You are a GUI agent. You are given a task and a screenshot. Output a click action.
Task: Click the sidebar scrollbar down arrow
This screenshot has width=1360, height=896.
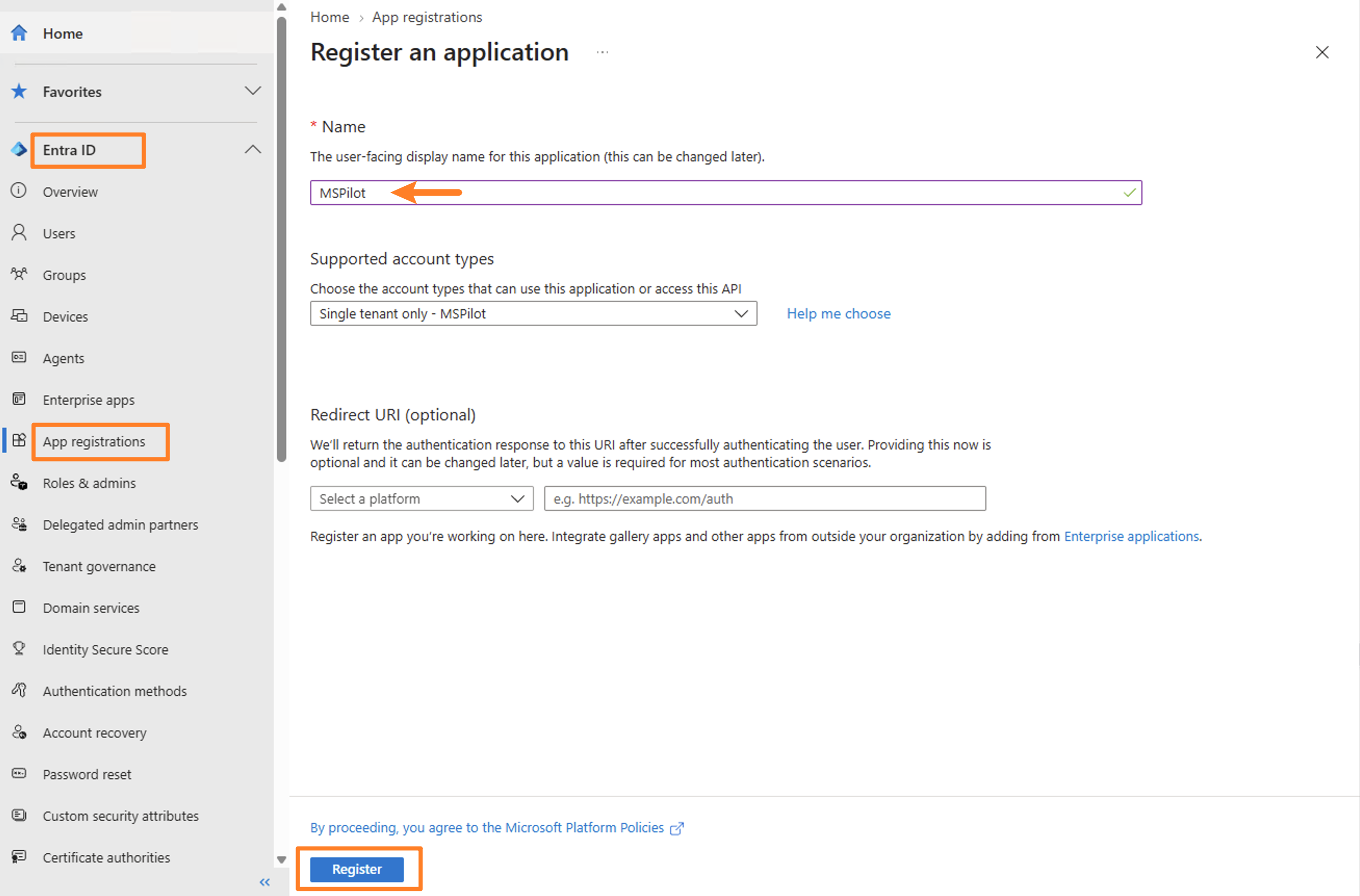pos(281,860)
